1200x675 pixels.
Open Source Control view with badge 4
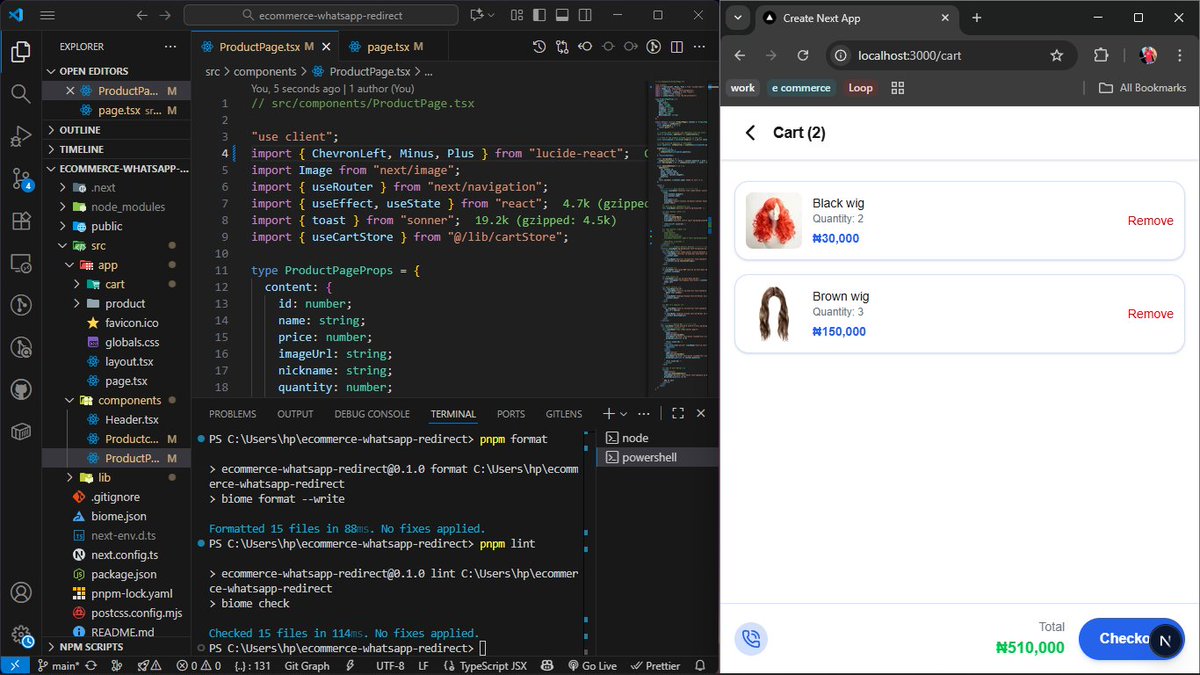click(x=20, y=179)
